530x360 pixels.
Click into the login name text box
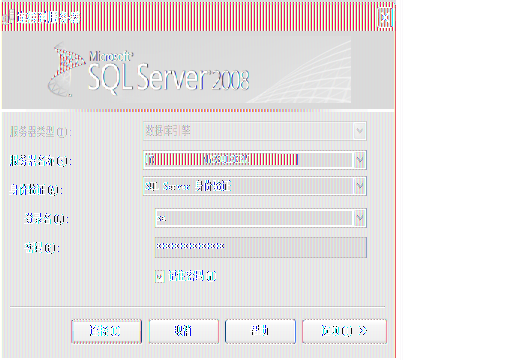254,218
